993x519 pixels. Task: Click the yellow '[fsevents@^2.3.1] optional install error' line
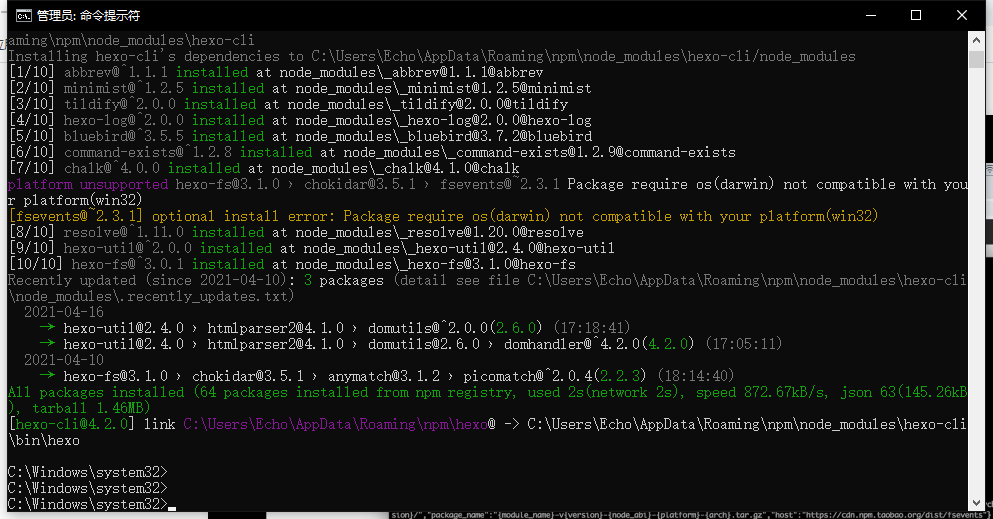pos(443,216)
